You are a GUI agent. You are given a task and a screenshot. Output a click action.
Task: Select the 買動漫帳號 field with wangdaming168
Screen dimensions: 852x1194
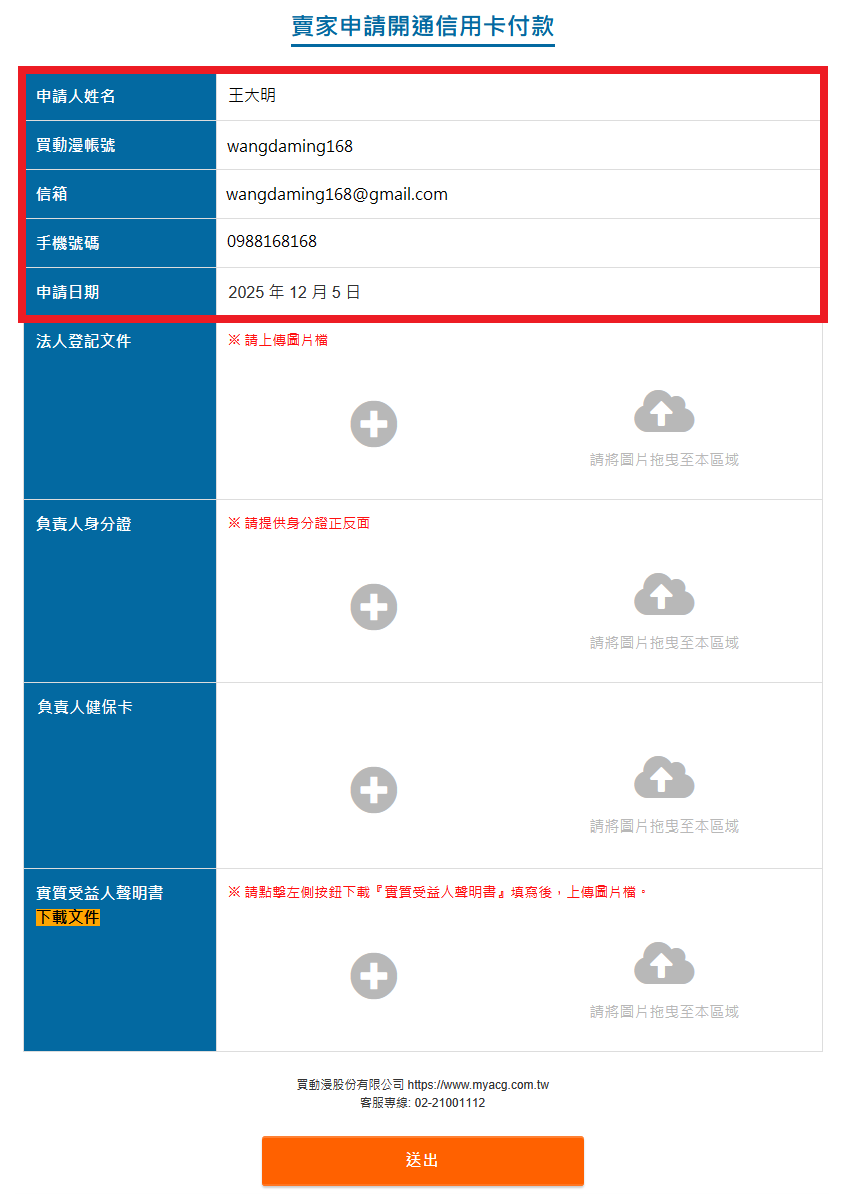click(x=290, y=146)
